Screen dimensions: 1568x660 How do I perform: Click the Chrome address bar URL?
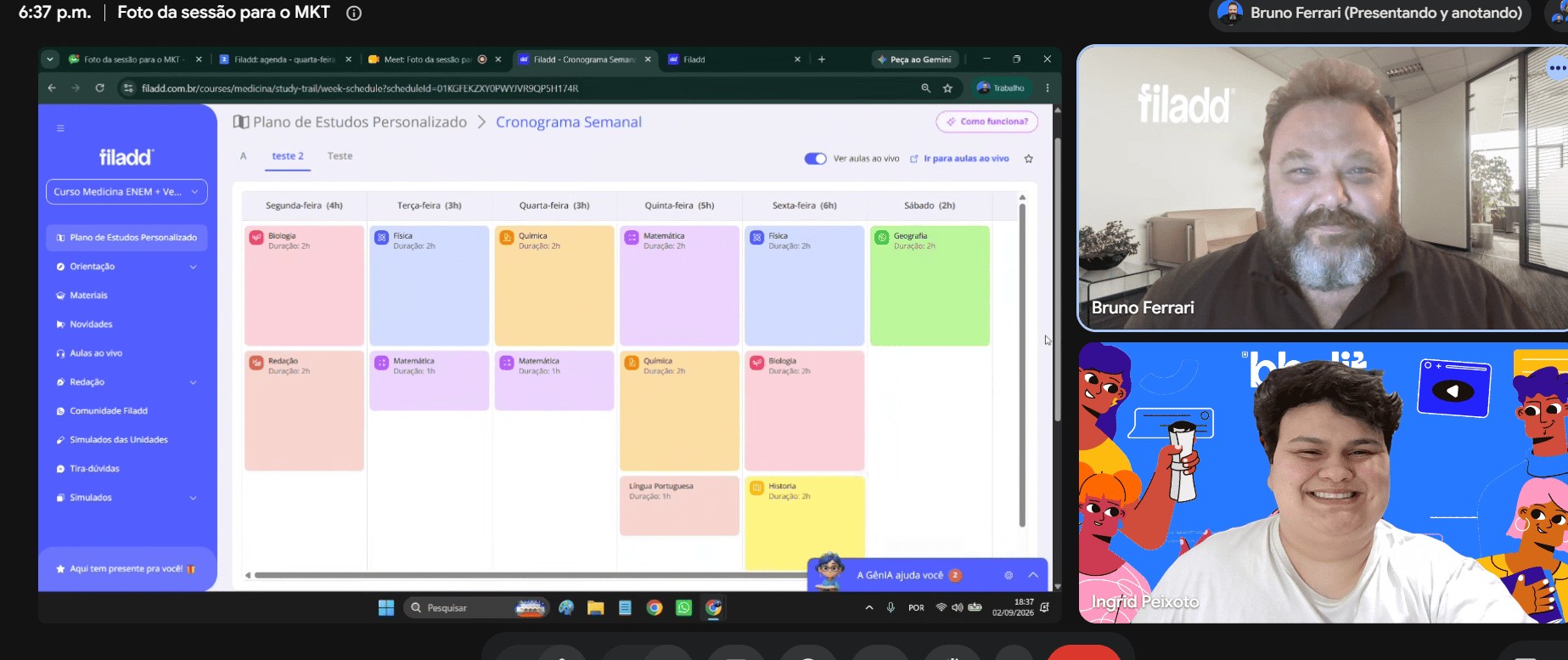360,88
